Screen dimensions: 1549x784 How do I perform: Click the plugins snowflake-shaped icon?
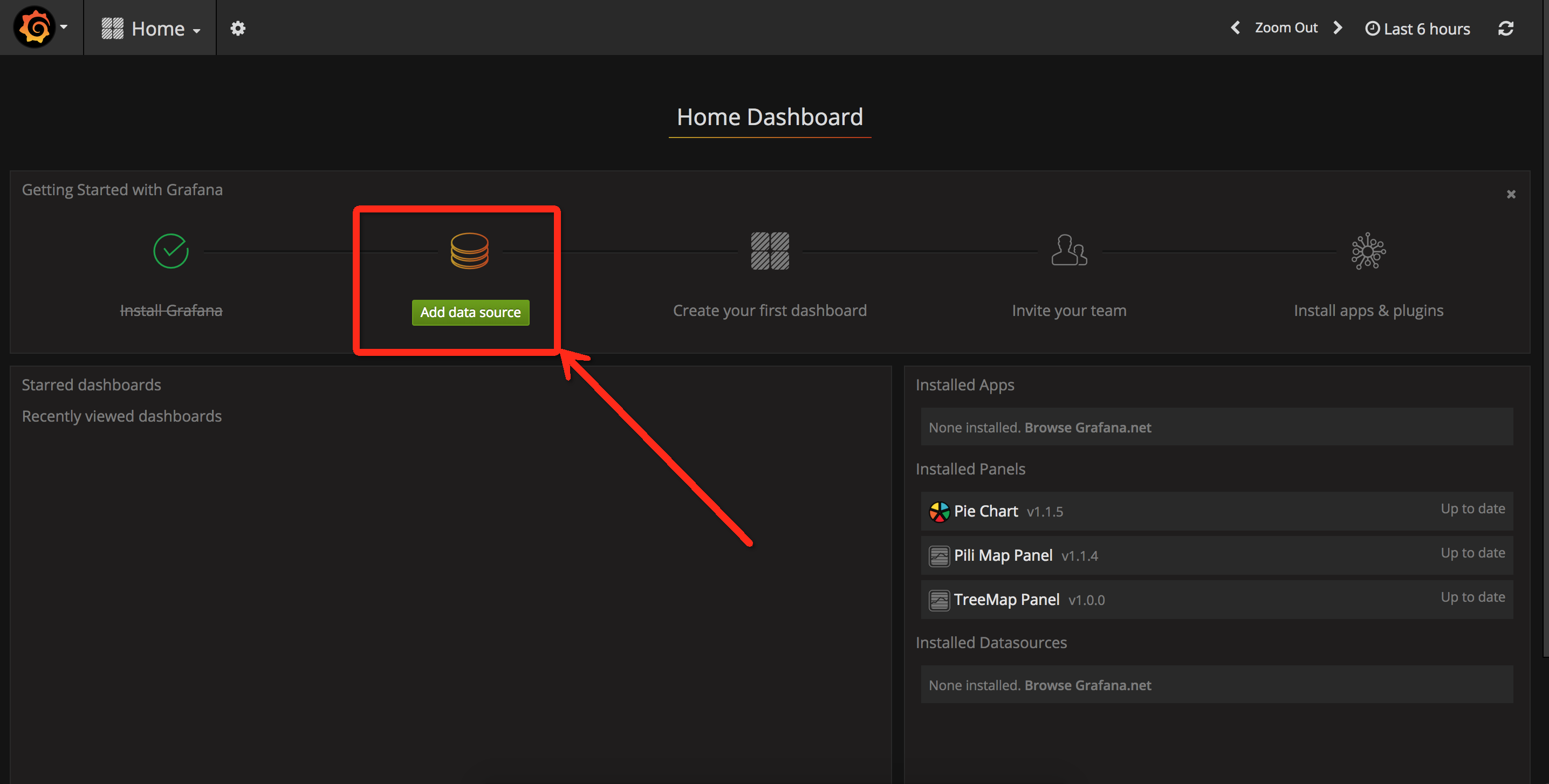[x=1369, y=251]
